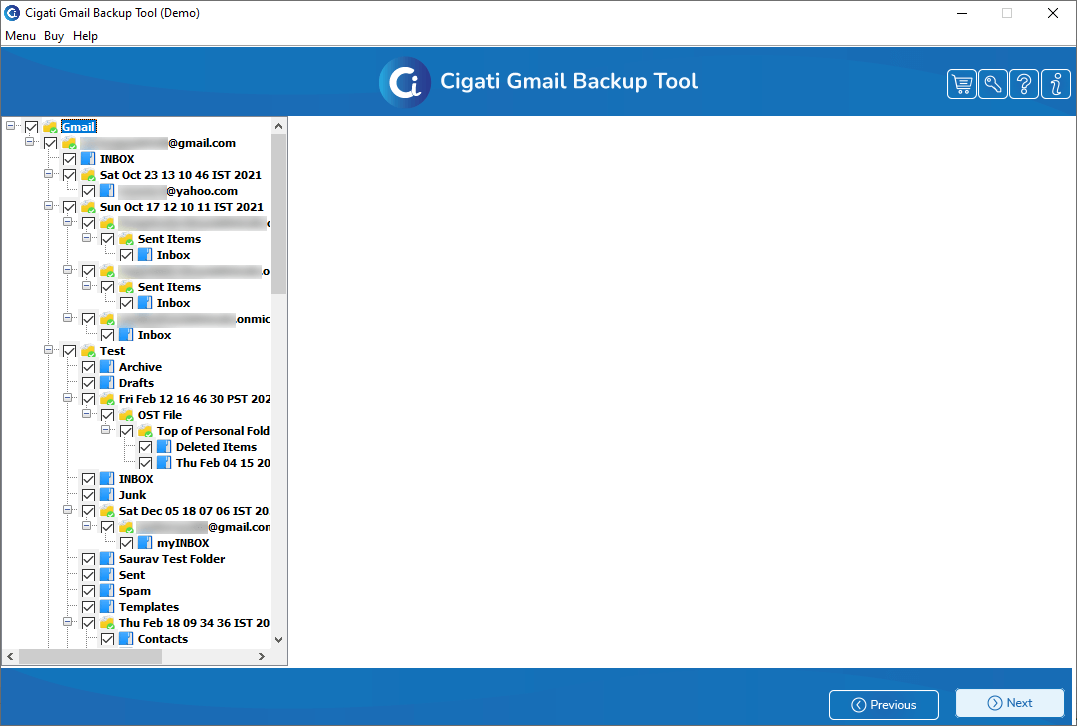Click the mail icon beside Contacts
1077x726 pixels.
(126, 639)
